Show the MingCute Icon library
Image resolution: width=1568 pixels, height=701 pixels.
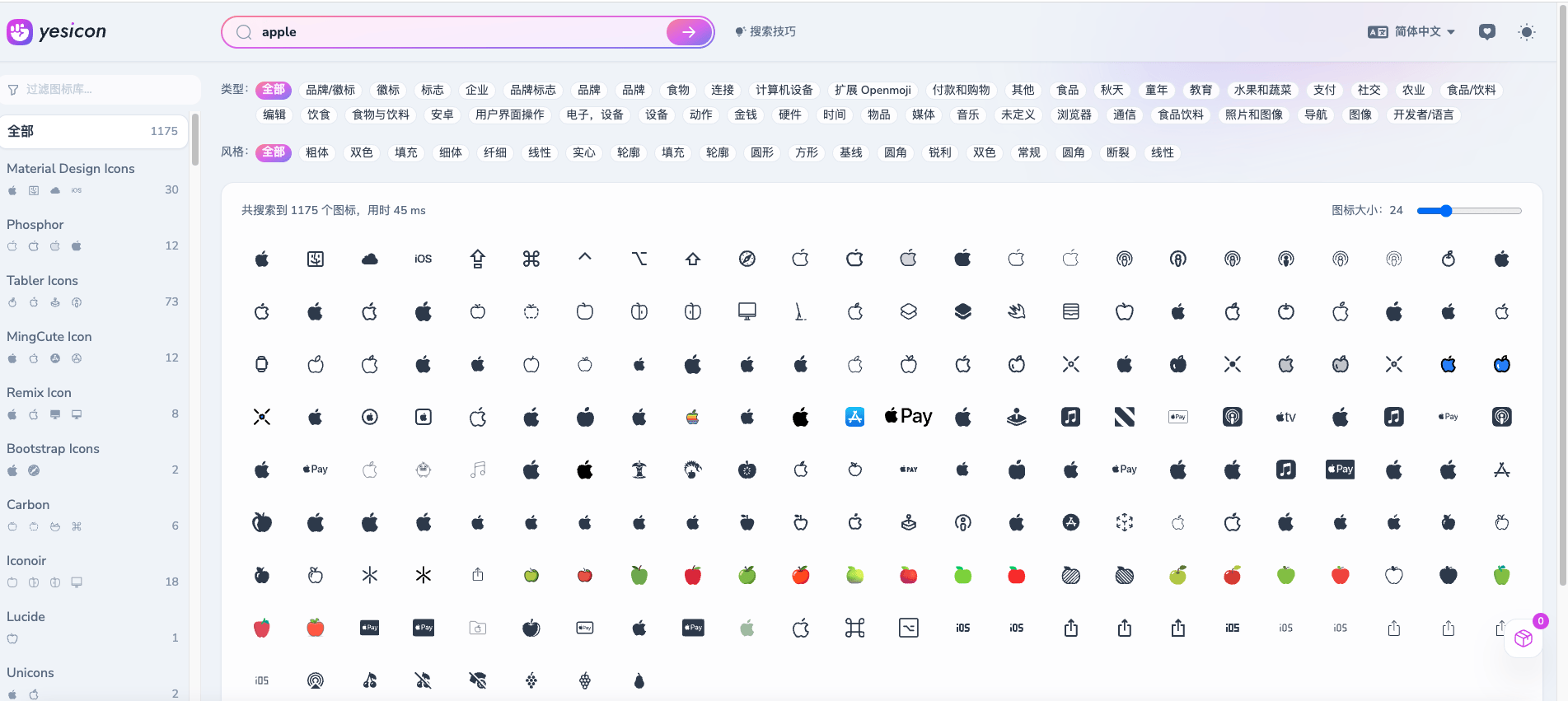pos(92,346)
